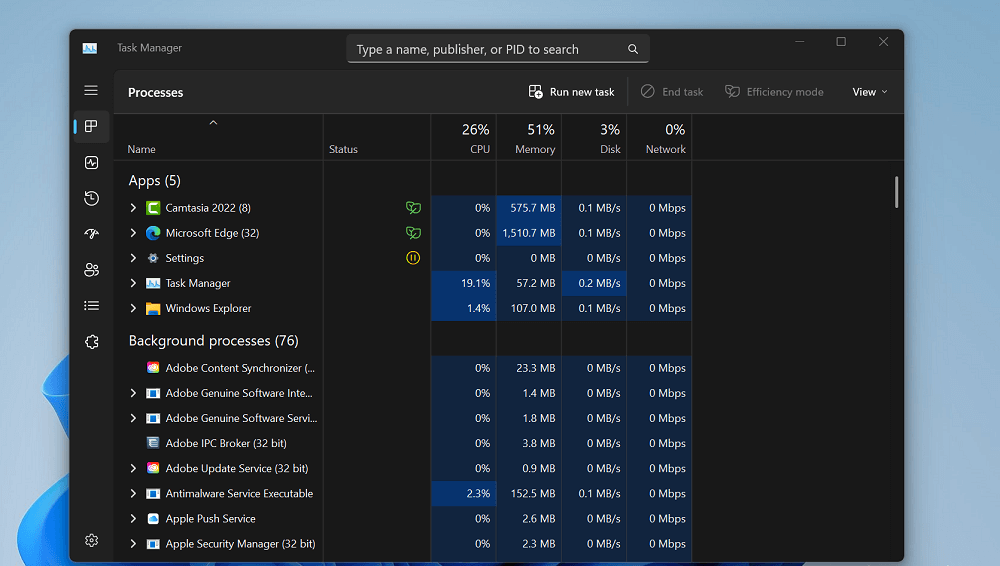
Task: Expand the Settings process group
Action: point(133,258)
